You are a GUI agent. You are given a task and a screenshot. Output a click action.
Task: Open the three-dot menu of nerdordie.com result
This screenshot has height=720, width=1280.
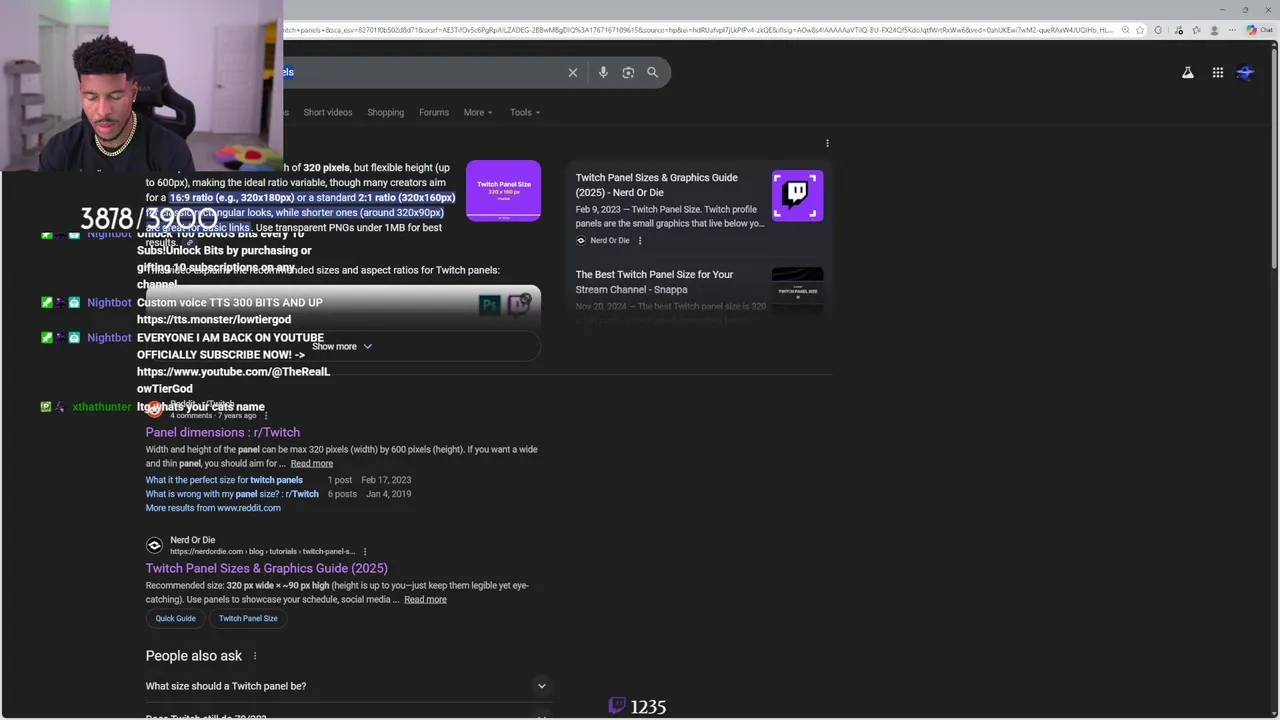pyautogui.click(x=365, y=552)
